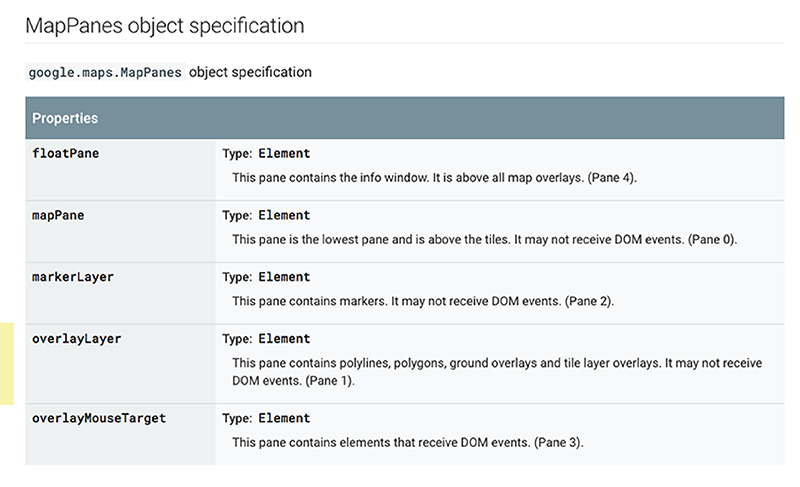Click the Element type of overlayMouseTarget
The width and height of the screenshot is (800, 487).
[284, 418]
